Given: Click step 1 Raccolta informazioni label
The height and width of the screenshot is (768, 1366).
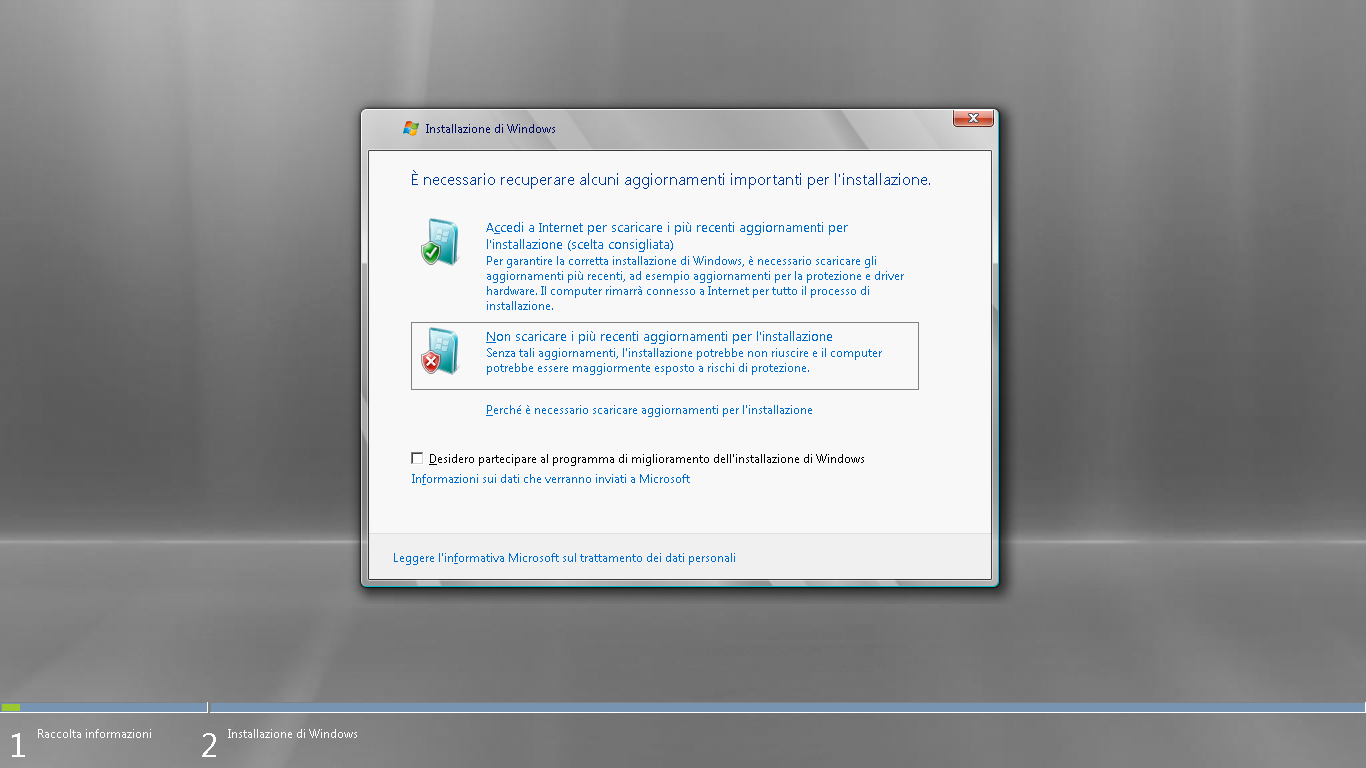Looking at the screenshot, I should (94, 734).
